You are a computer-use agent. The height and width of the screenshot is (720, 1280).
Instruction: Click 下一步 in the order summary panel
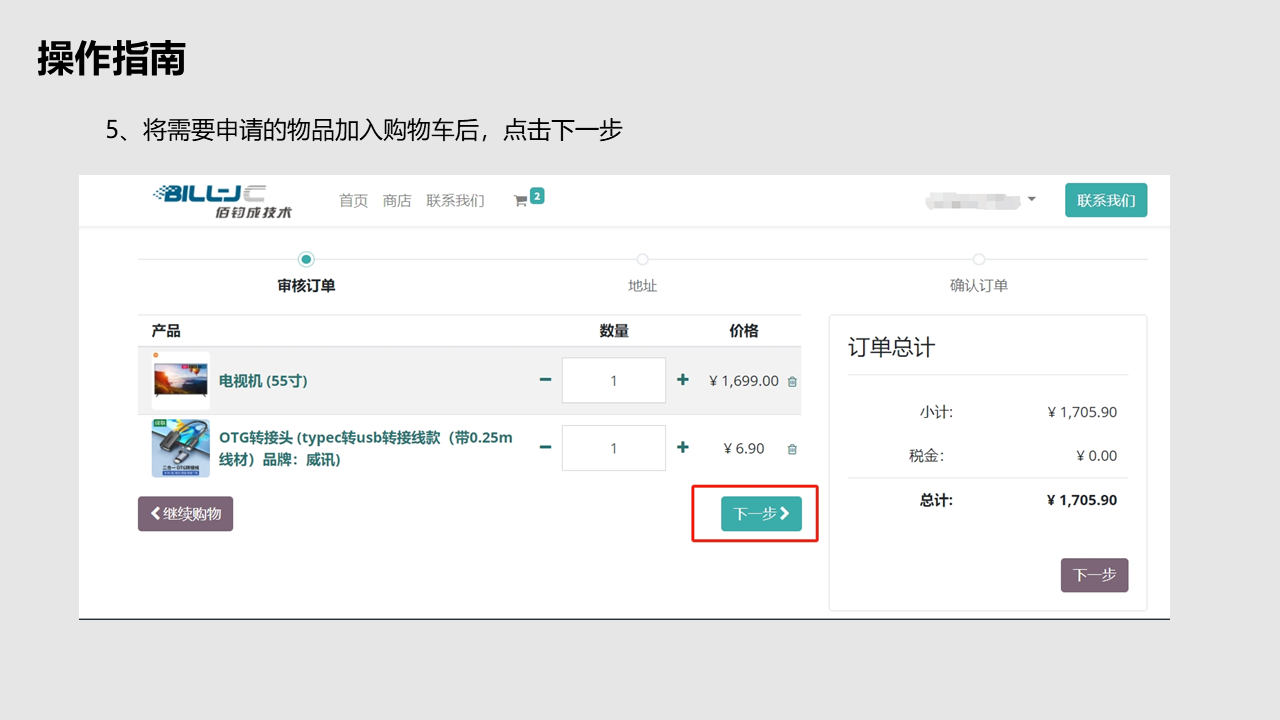click(x=1094, y=575)
